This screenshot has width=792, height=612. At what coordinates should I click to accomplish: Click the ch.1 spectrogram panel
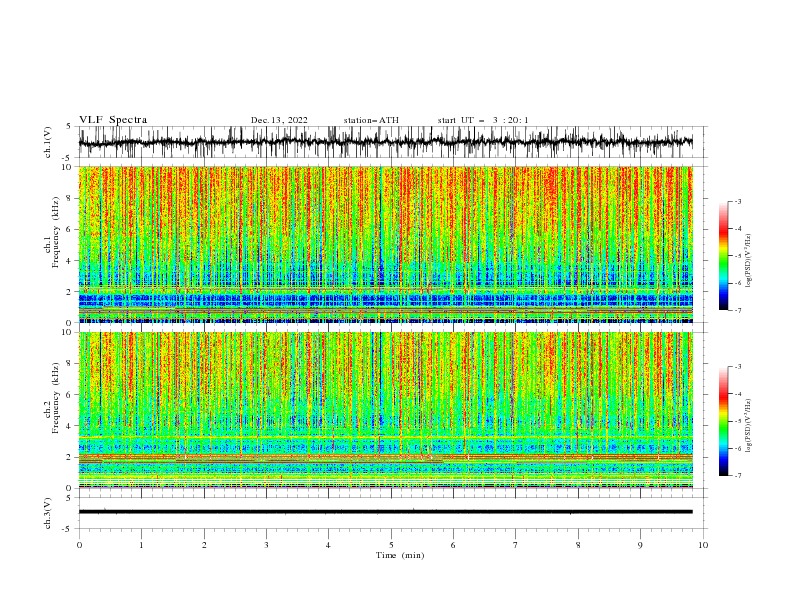coord(385,244)
